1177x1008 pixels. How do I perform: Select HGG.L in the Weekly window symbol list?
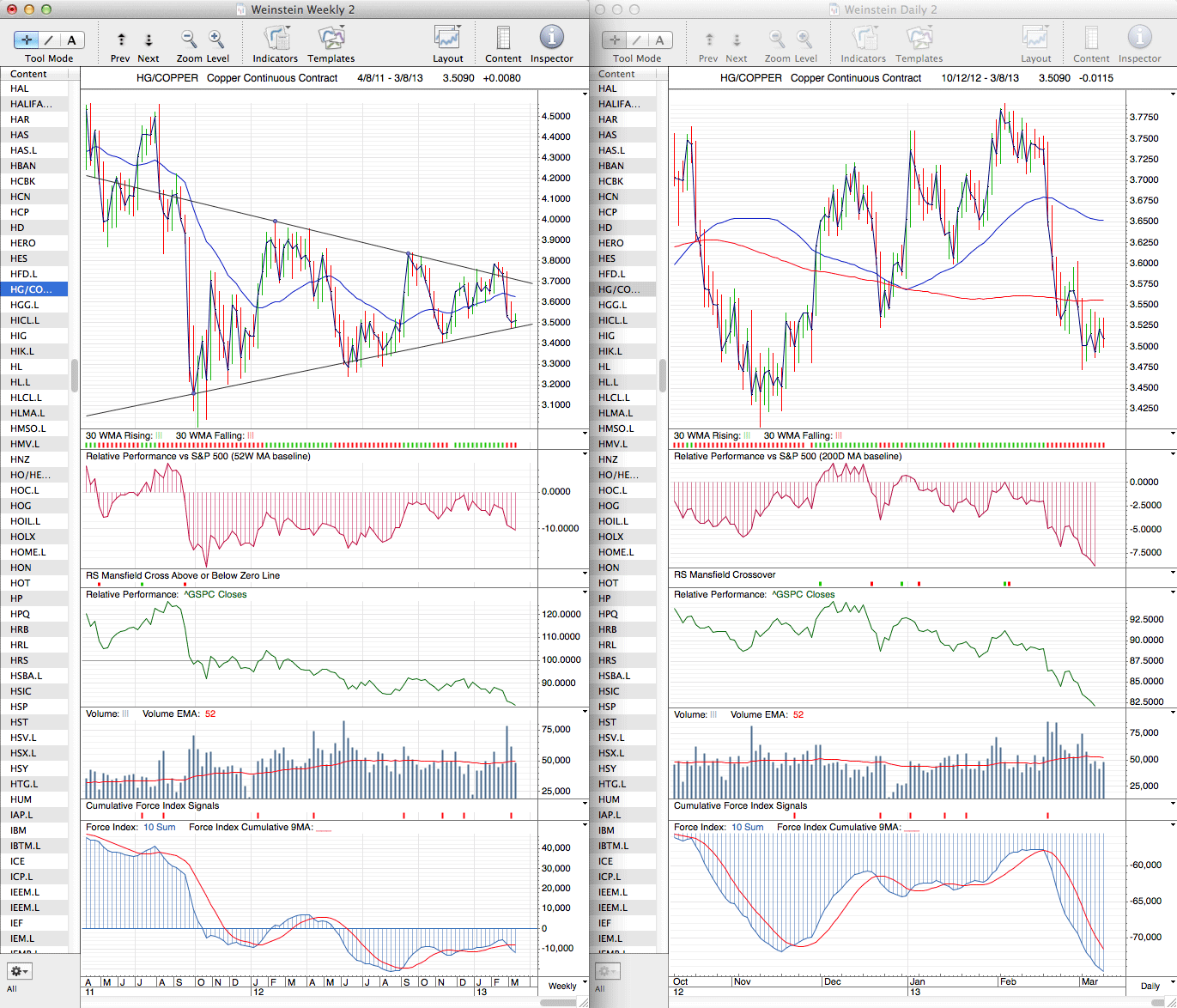point(25,305)
